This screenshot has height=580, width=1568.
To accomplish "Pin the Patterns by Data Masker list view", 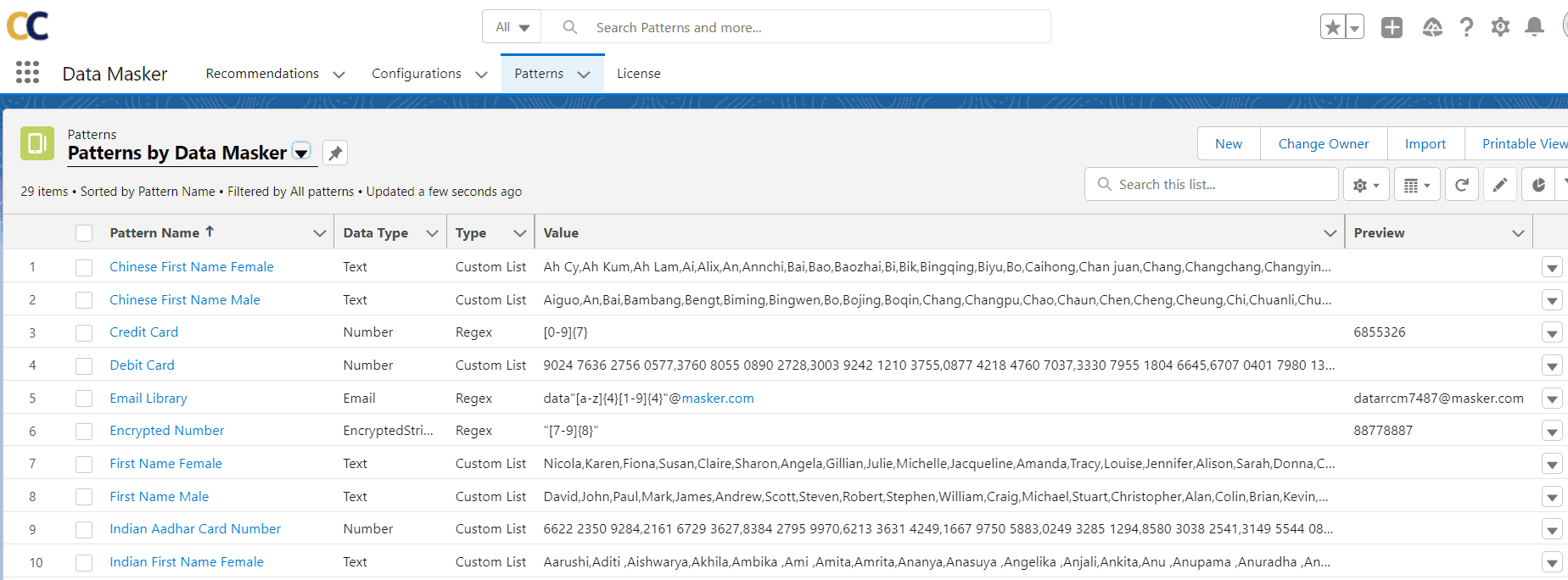I will 335,153.
